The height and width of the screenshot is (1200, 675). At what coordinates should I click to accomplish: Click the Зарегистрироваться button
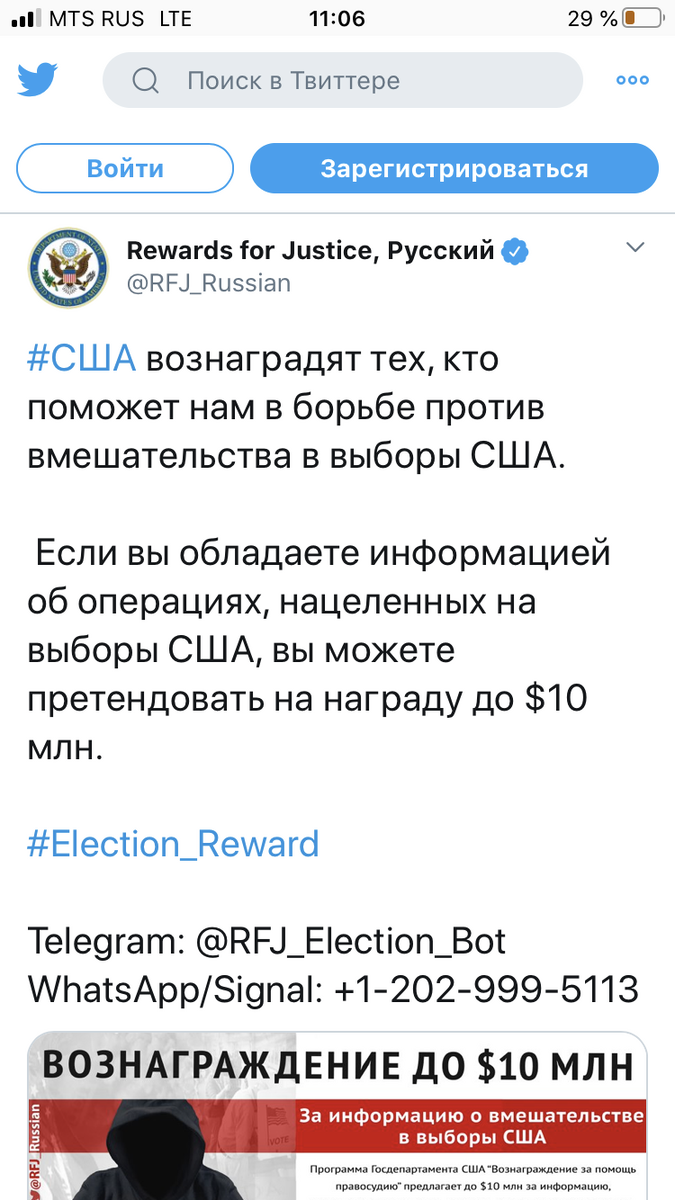click(454, 168)
